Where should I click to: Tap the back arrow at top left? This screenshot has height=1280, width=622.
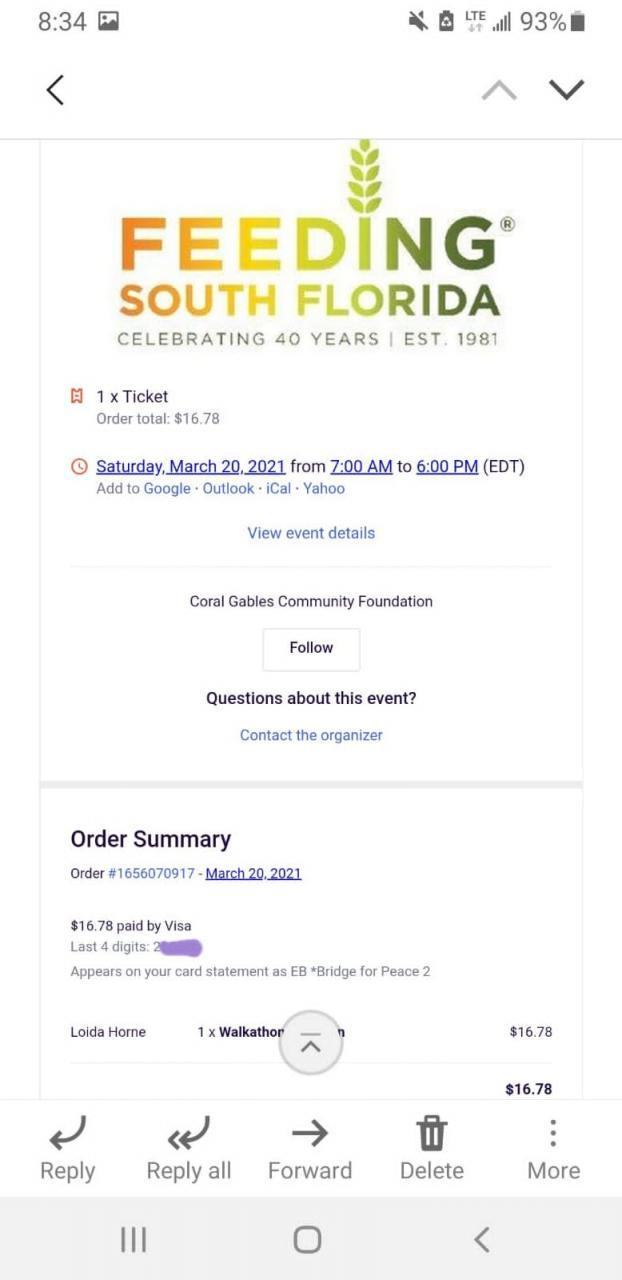pyautogui.click(x=55, y=90)
